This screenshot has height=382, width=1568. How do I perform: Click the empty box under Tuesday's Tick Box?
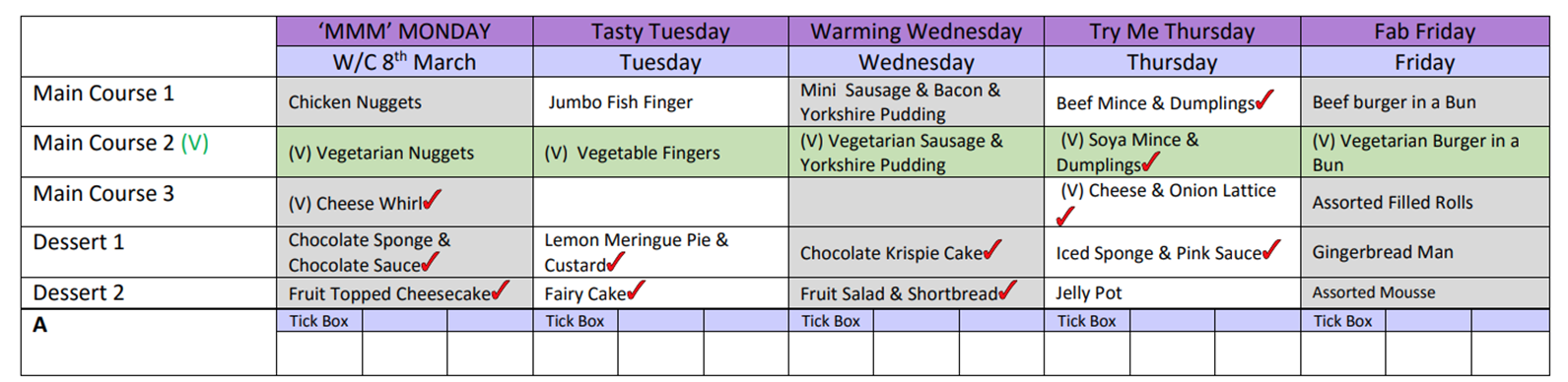[x=576, y=353]
